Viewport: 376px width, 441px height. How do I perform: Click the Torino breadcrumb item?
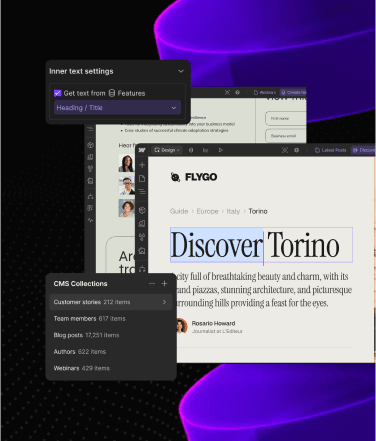258,211
